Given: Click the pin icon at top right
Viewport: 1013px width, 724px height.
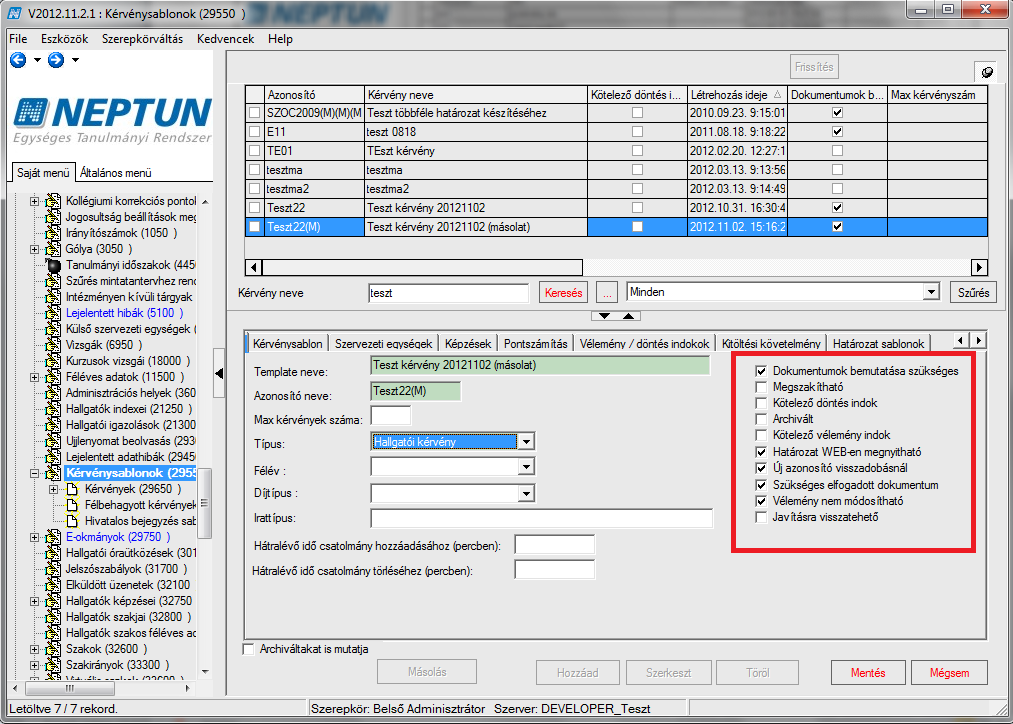Looking at the screenshot, I should click(x=987, y=72).
